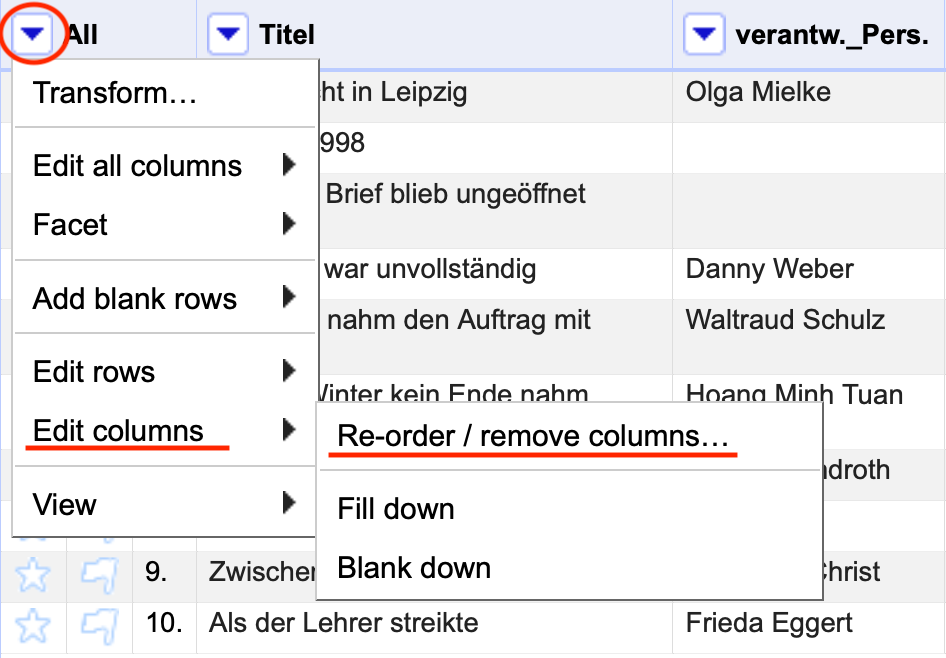Viewport: 946px width, 658px height.
Task: Select Blank down in the submenu
Action: (x=414, y=568)
